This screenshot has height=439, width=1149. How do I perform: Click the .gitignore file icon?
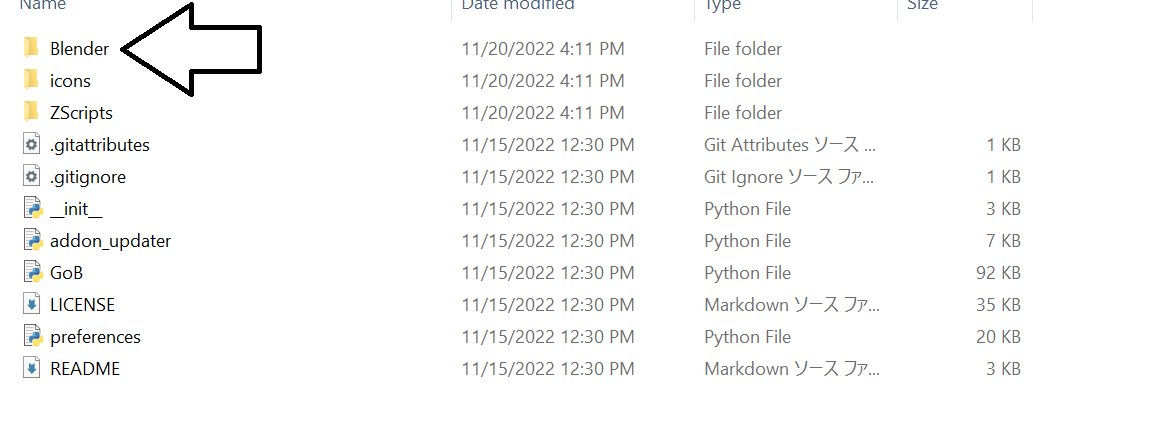[x=31, y=176]
